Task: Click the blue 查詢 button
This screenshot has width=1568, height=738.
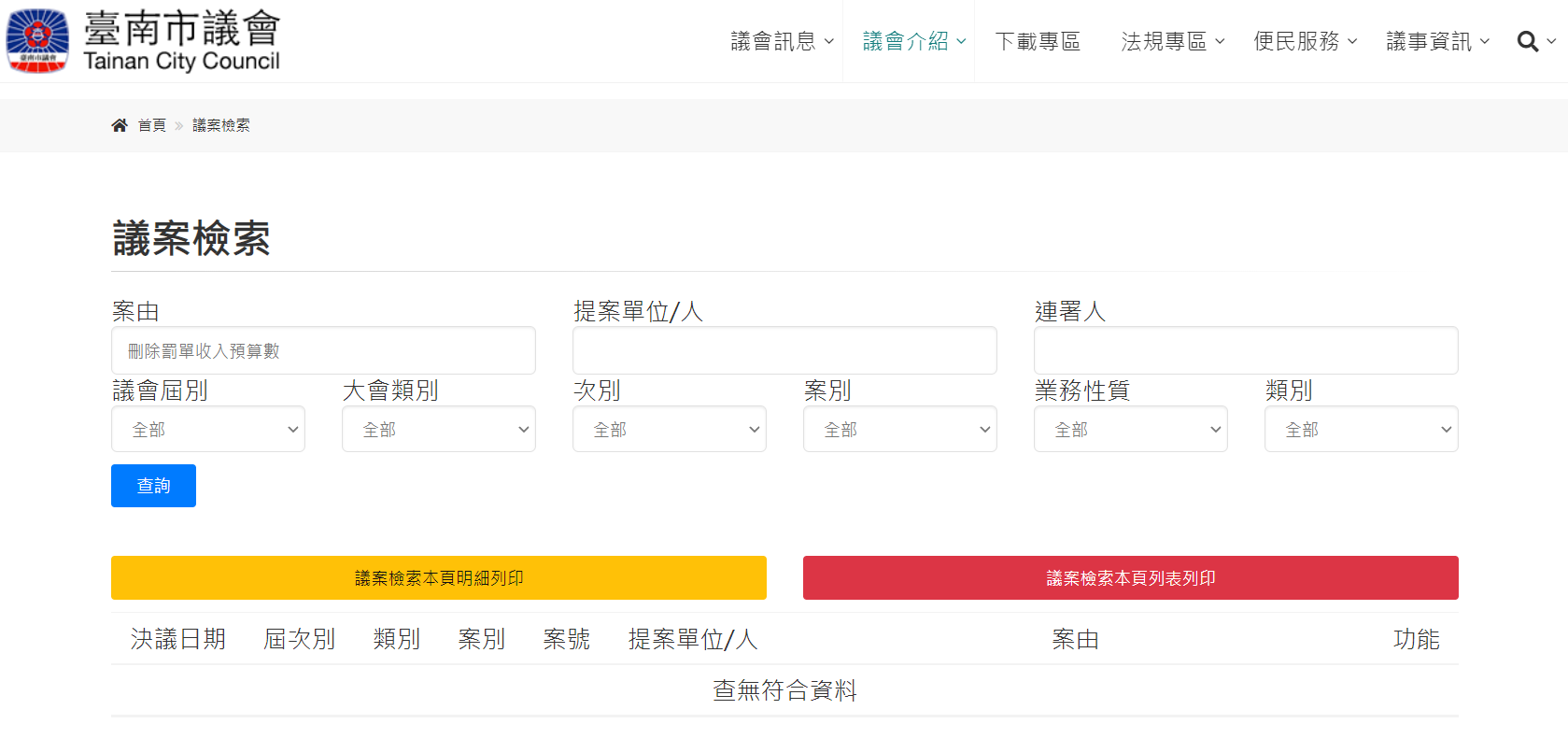Action: click(x=153, y=486)
